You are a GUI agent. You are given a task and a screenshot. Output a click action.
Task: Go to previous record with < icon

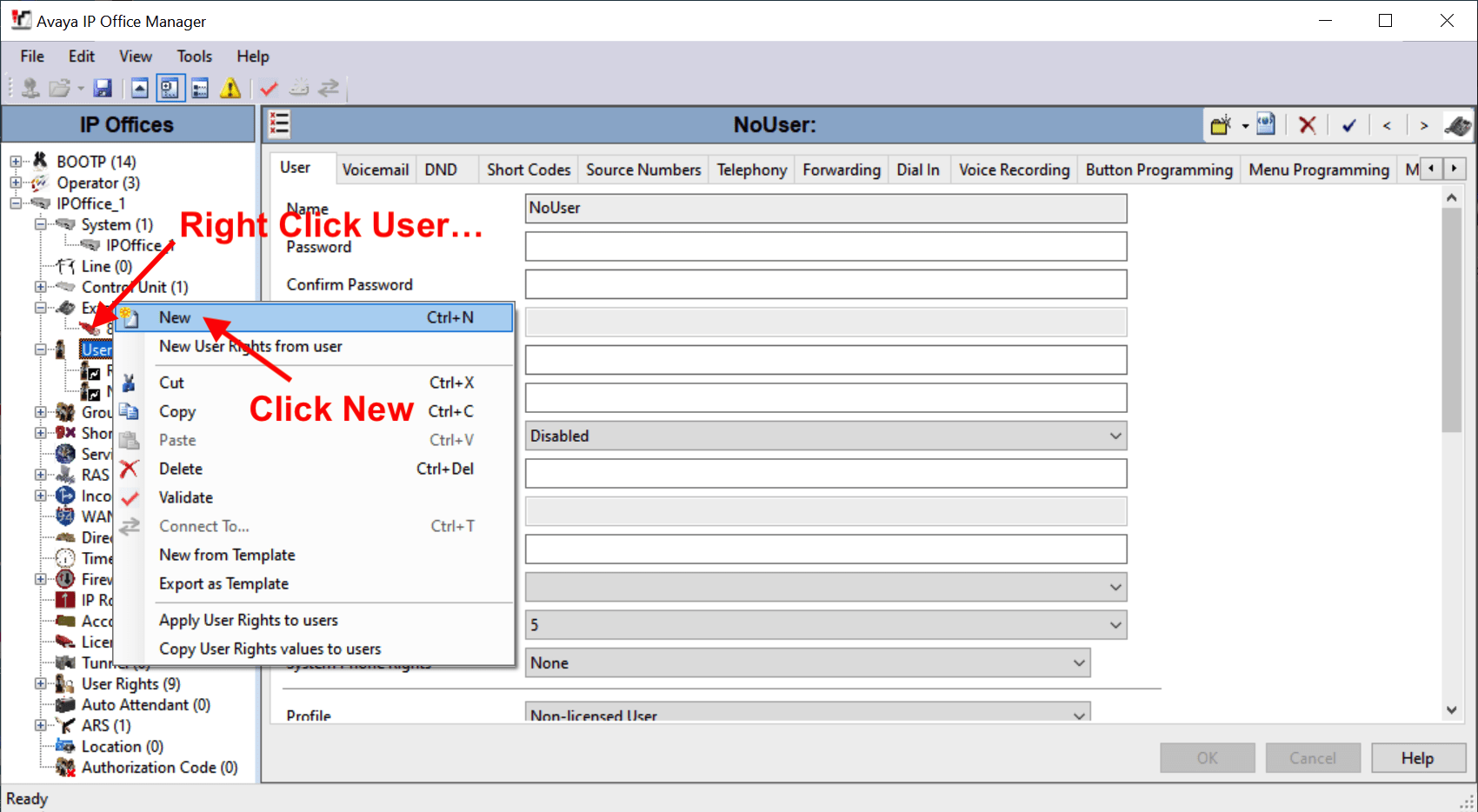tap(1387, 125)
